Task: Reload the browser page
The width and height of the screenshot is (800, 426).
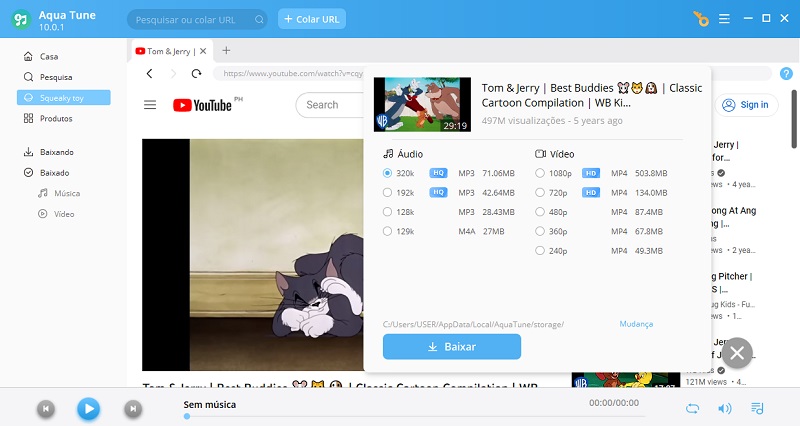Action: tap(196, 73)
